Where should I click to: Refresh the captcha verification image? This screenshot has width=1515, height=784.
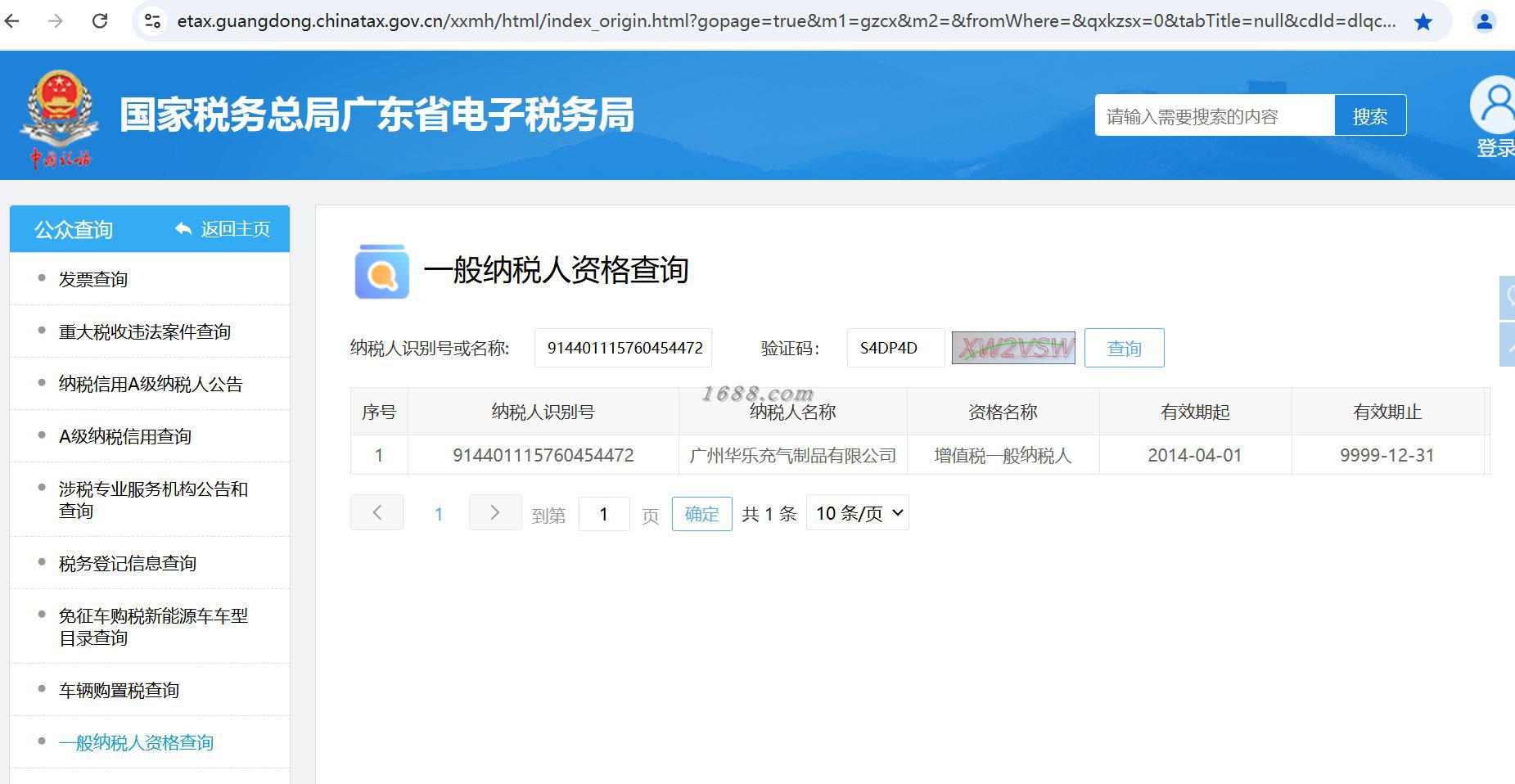pyautogui.click(x=1013, y=349)
